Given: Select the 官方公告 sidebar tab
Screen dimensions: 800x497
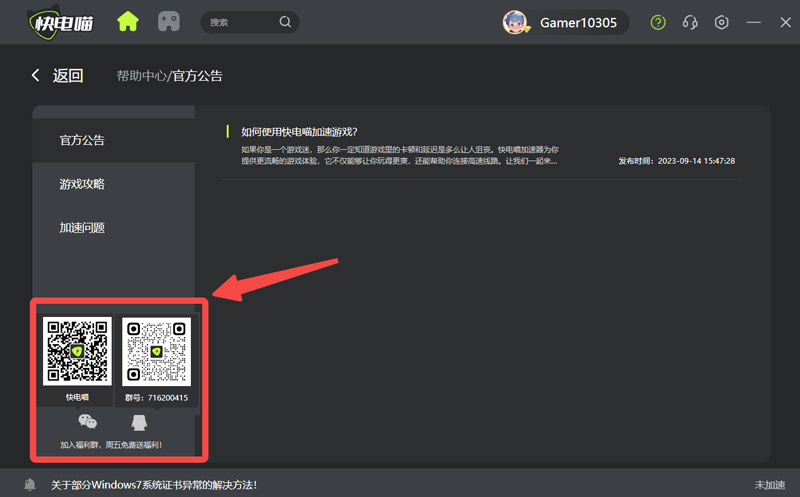Looking at the screenshot, I should tap(113, 140).
